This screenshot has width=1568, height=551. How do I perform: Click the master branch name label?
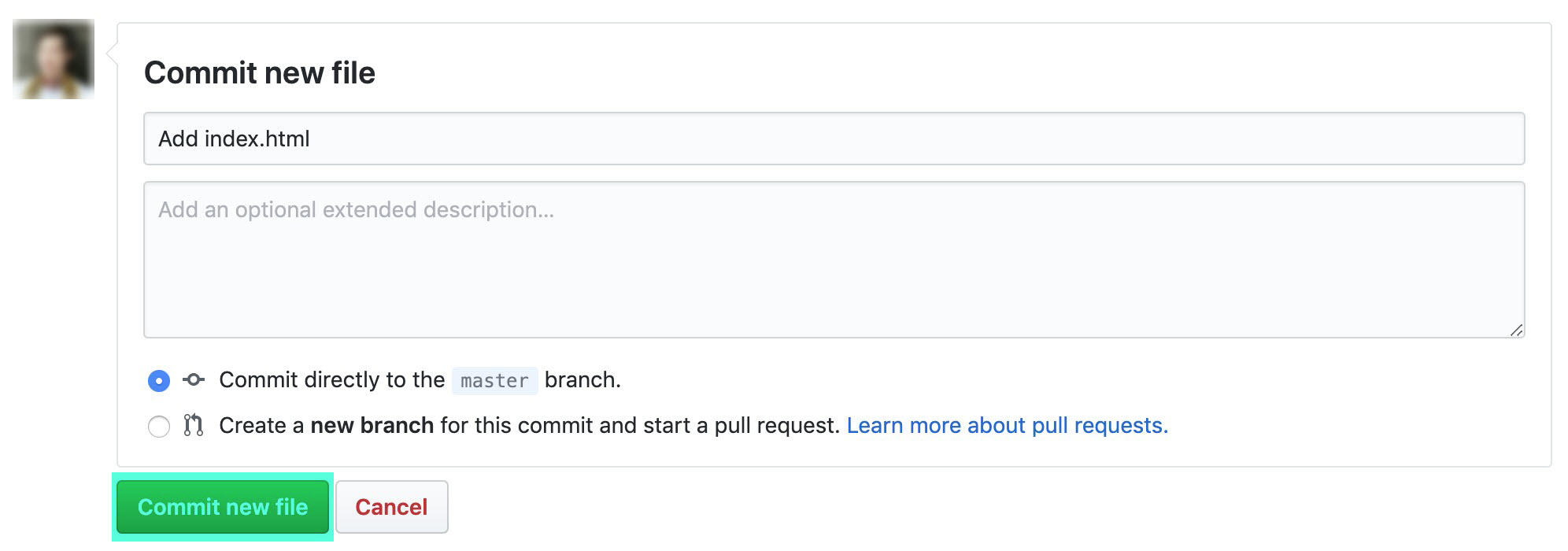(x=494, y=381)
